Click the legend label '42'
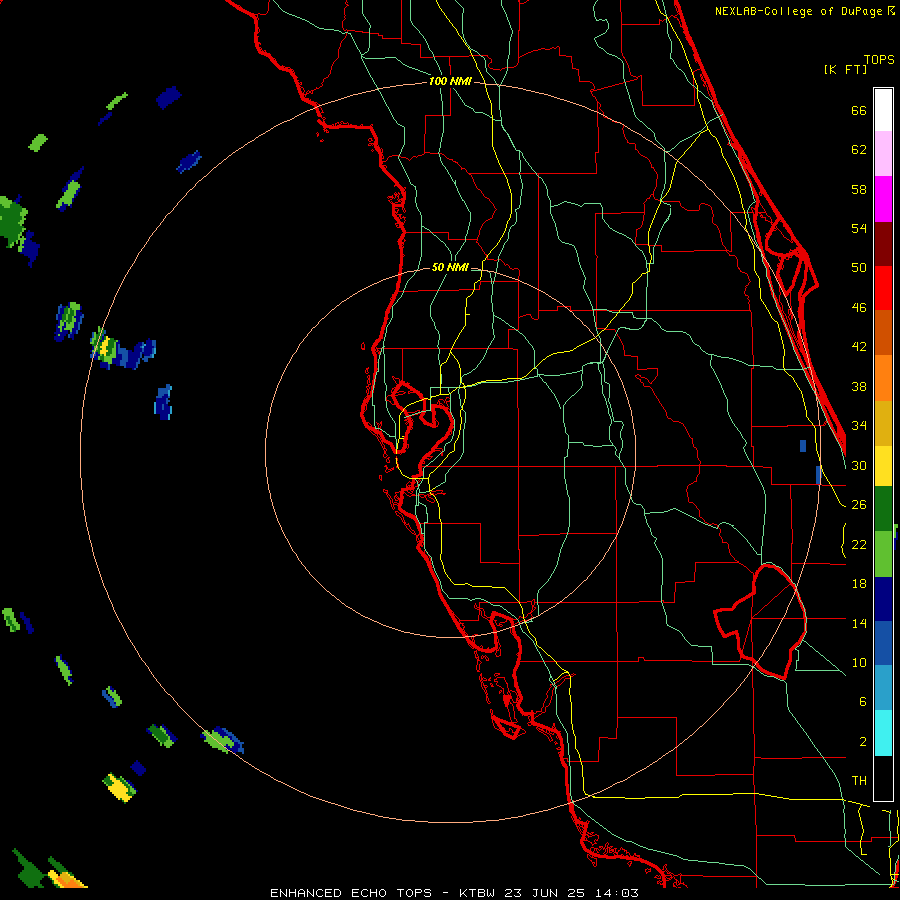The width and height of the screenshot is (900, 900). (859, 347)
